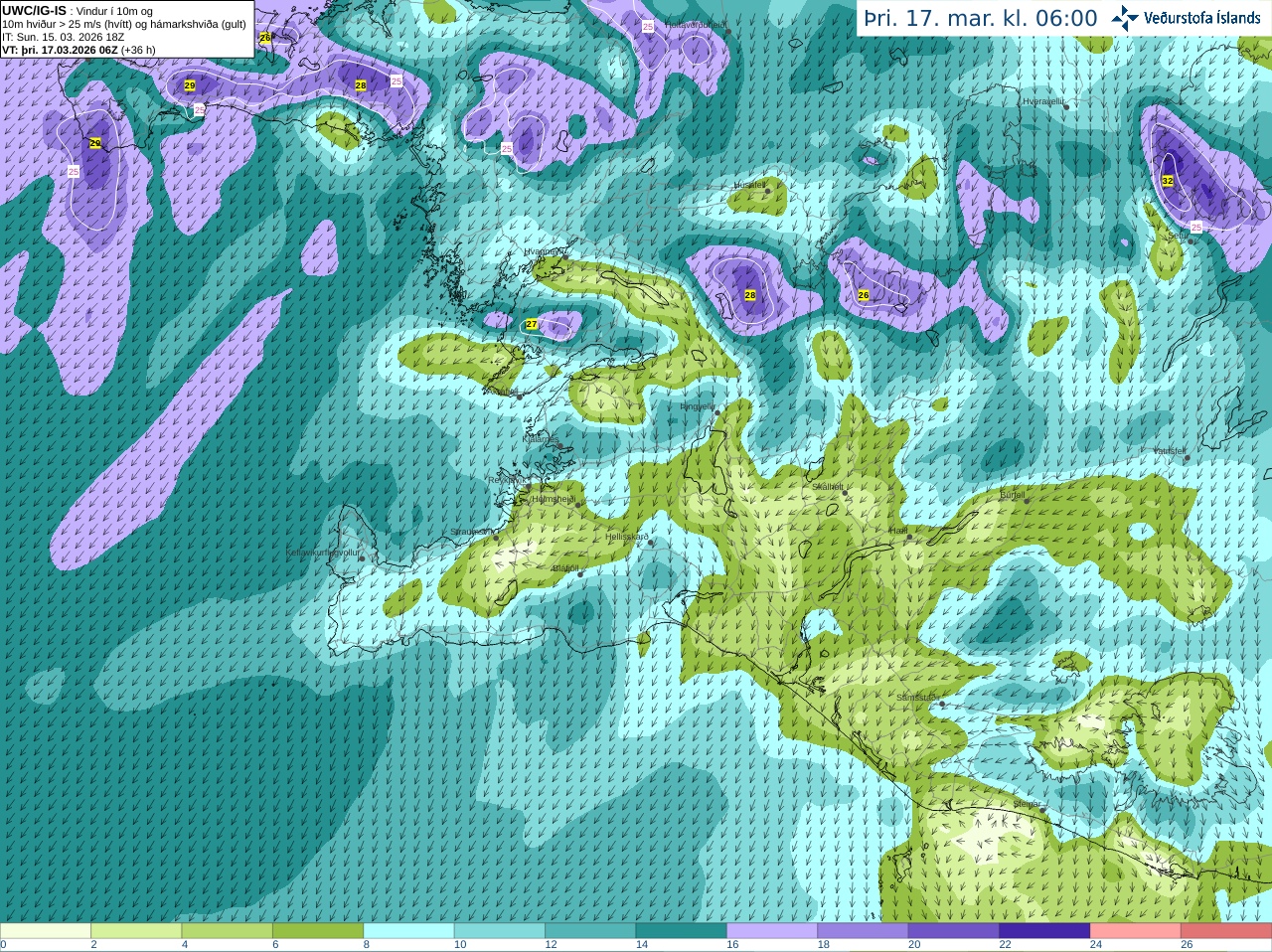Click the olive green 6–8 m/s legend swatch
This screenshot has height=952, width=1272.
coord(318,931)
